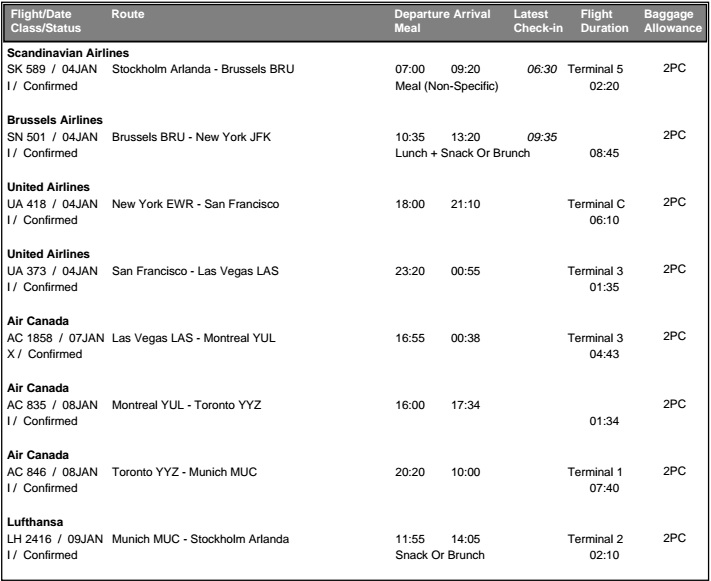
Task: Click the Lufthansa carrier name
Action: coord(36,523)
